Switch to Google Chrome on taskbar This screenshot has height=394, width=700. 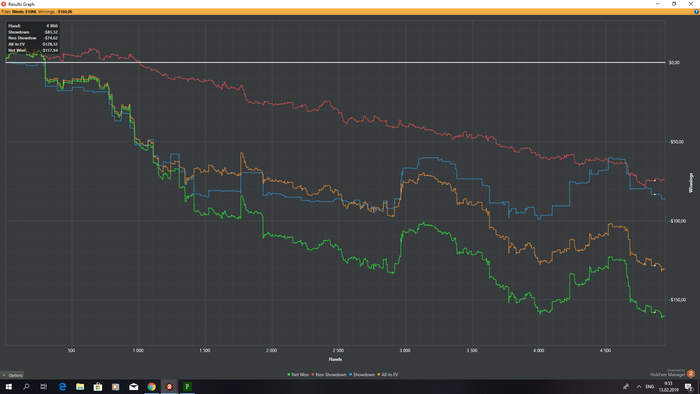click(x=151, y=387)
